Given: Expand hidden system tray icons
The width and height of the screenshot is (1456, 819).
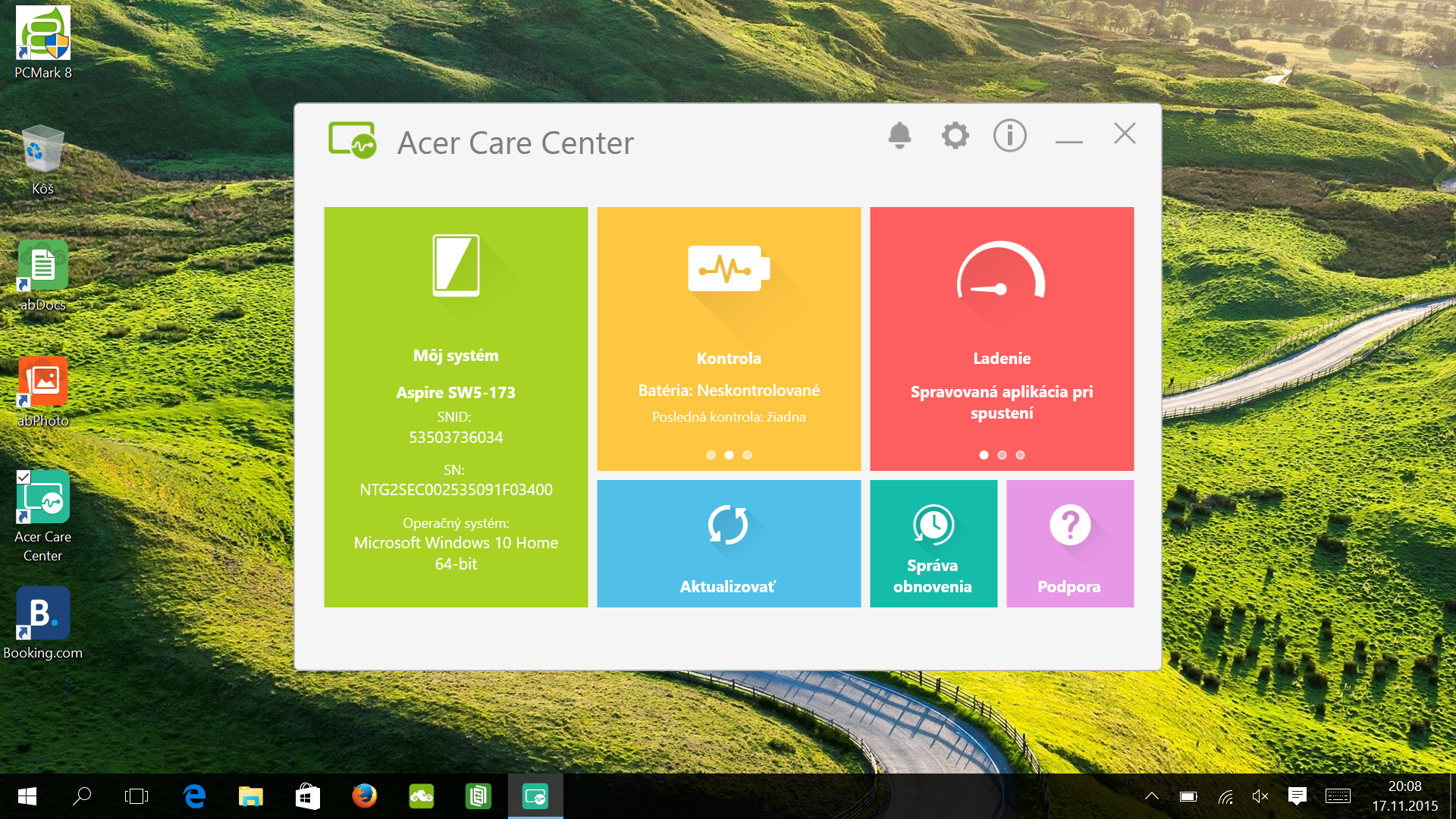Looking at the screenshot, I should 1152,796.
